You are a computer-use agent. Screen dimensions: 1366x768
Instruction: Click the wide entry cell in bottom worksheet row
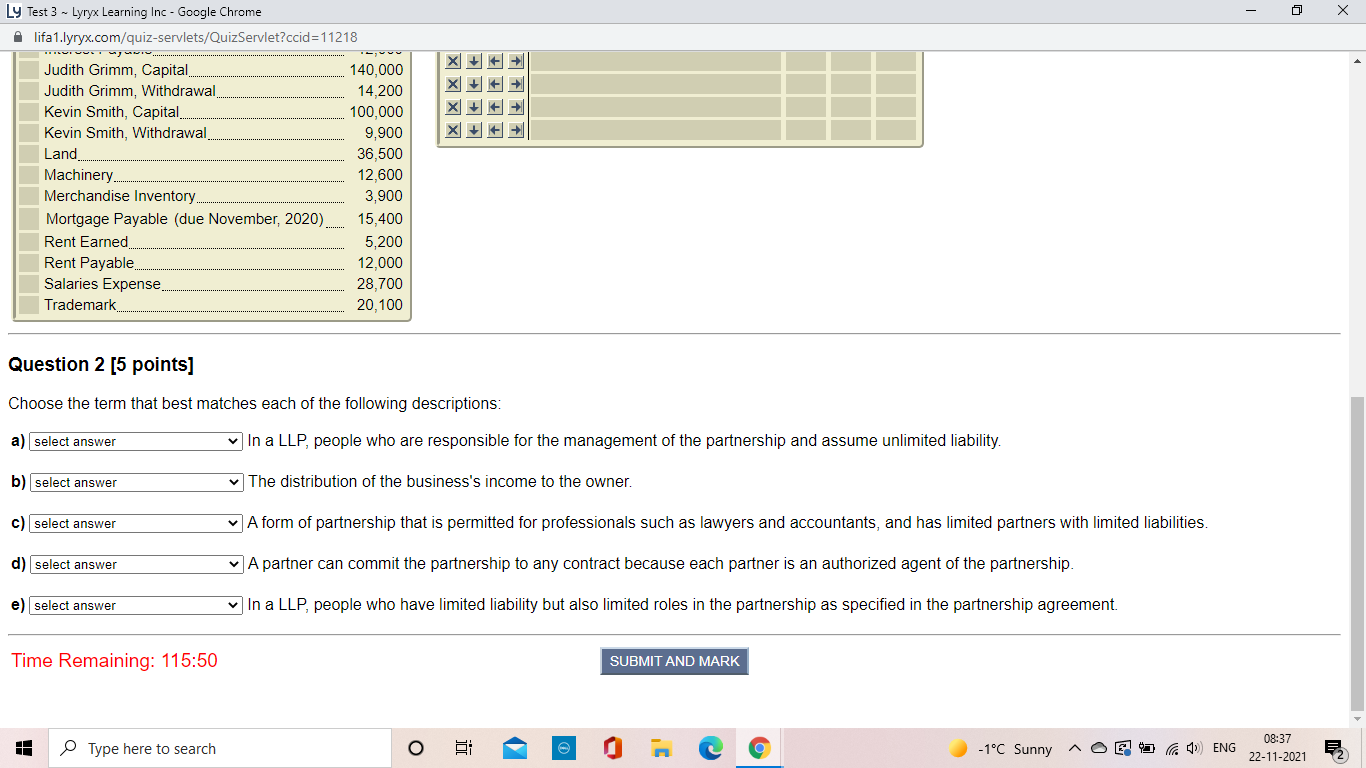655,130
